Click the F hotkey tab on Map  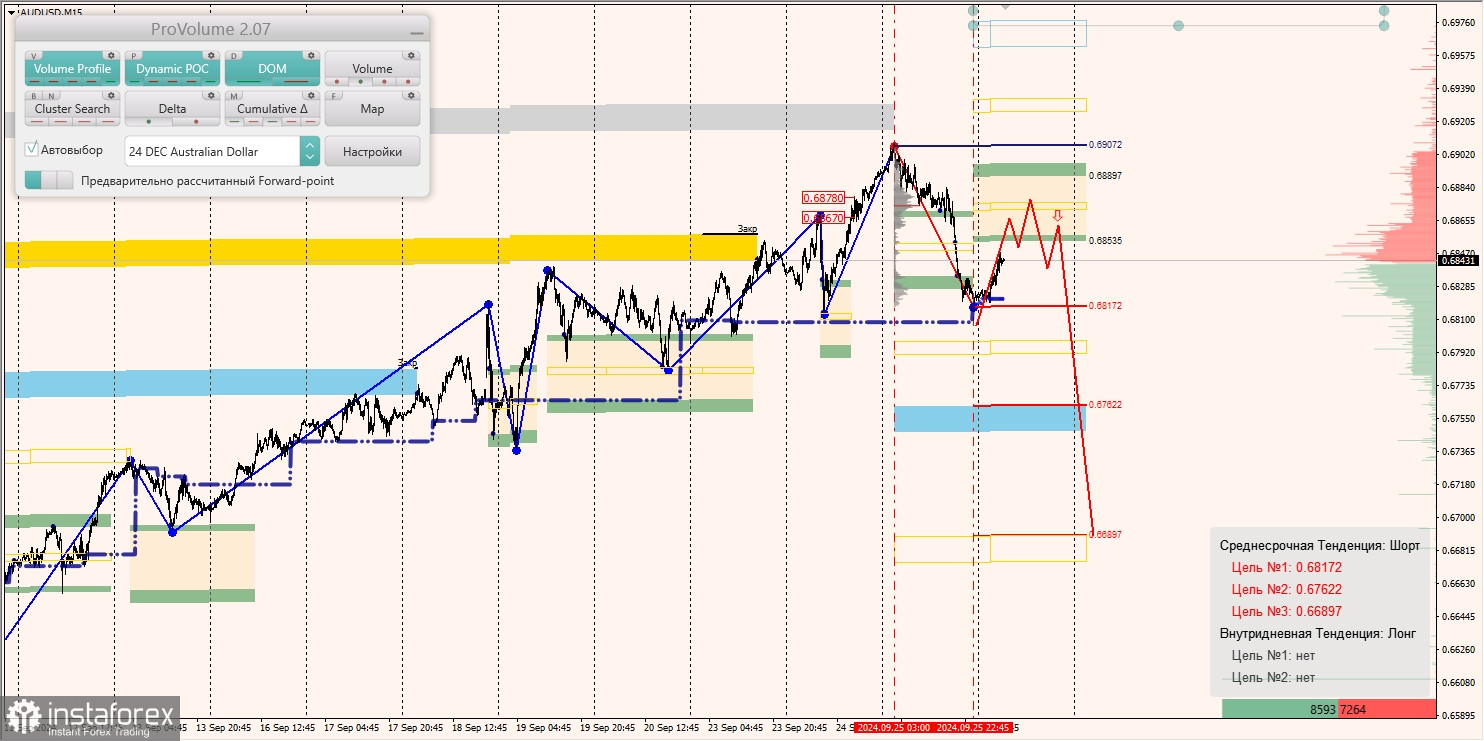pyautogui.click(x=333, y=96)
